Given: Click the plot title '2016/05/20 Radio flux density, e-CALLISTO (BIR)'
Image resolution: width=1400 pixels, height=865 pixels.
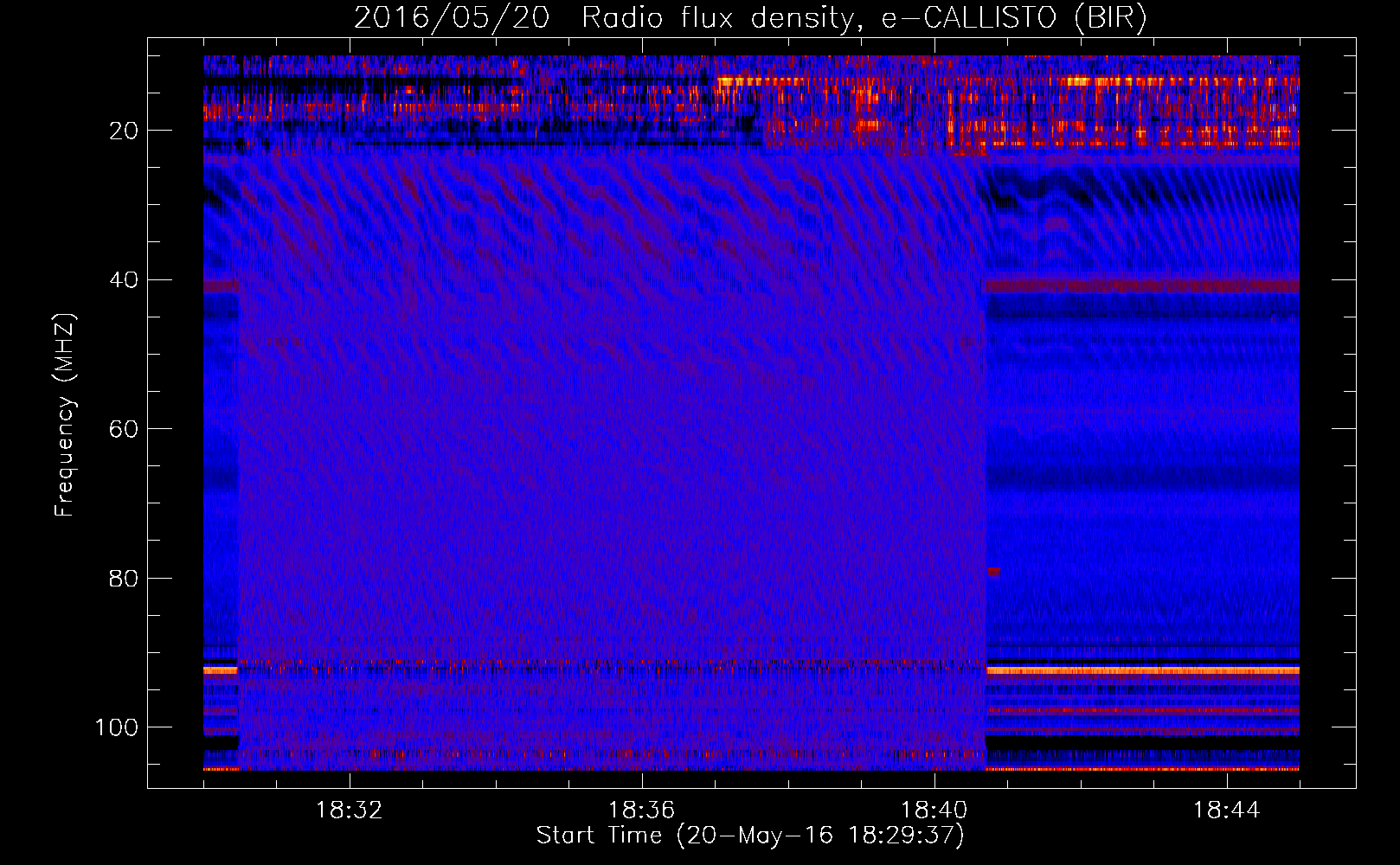Looking at the screenshot, I should [x=750, y=17].
